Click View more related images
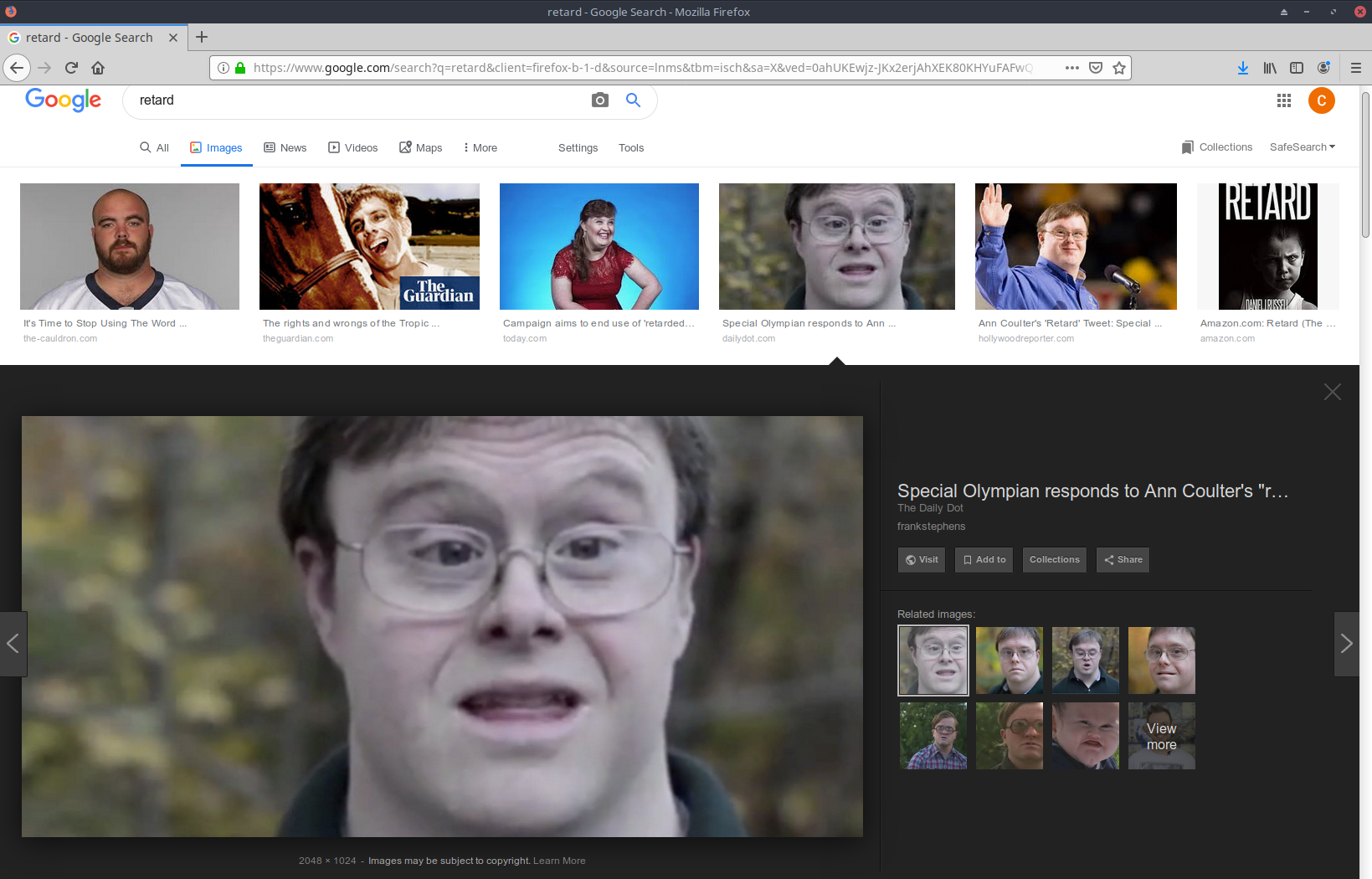This screenshot has width=1372, height=879. coord(1162,736)
